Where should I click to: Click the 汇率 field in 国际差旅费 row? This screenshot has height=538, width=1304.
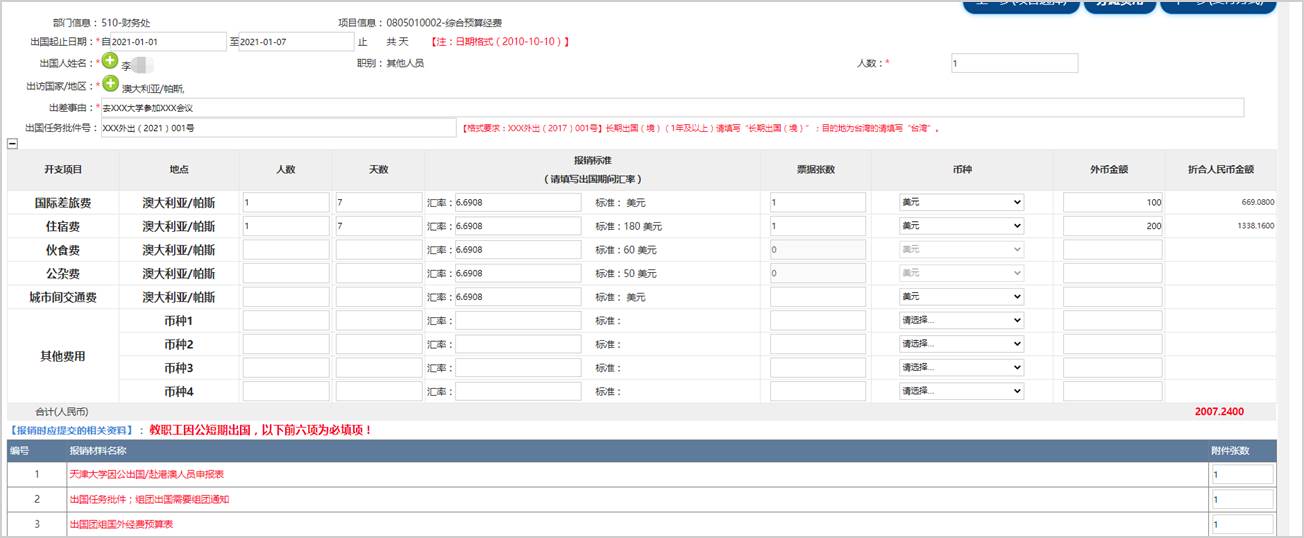[x=516, y=202]
